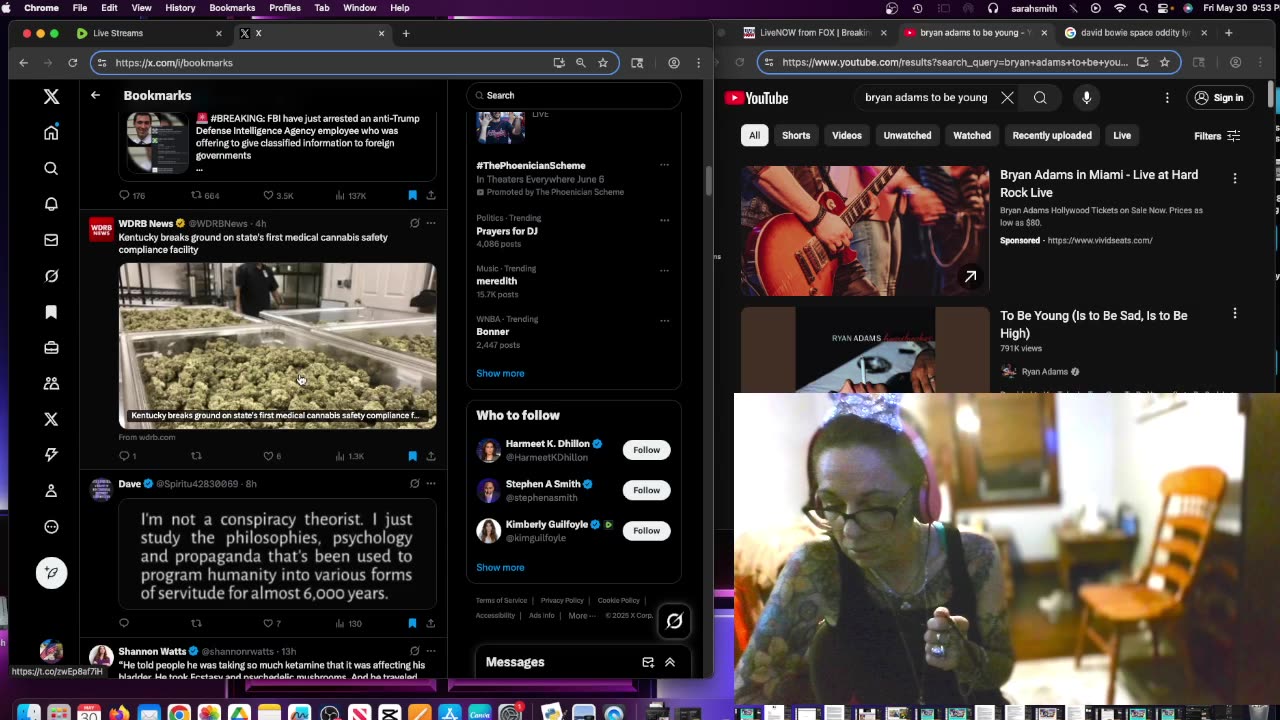Open options for the meredith trend
This screenshot has width=1280, height=720.
664,270
